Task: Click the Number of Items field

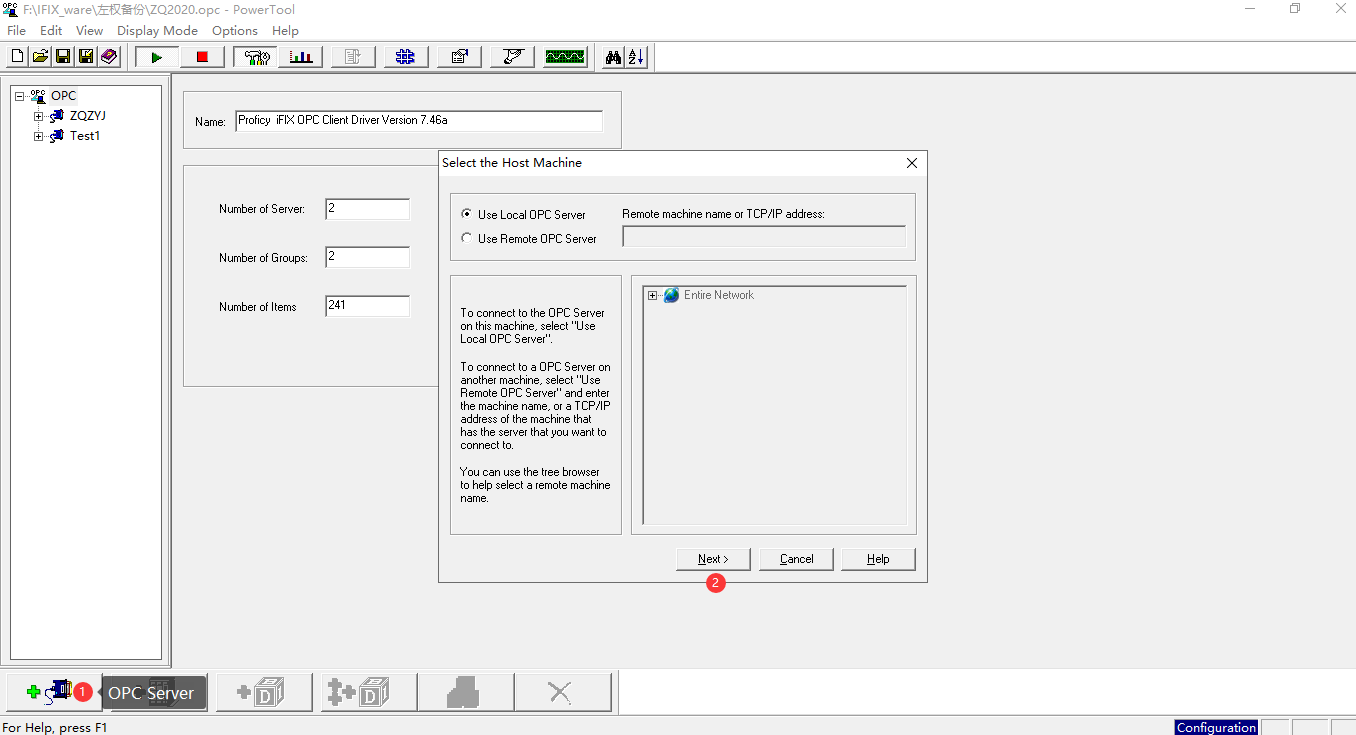Action: 367,306
